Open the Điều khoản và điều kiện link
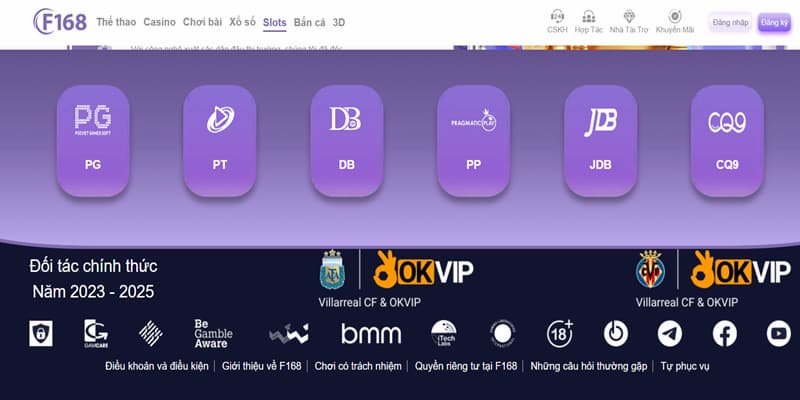Image resolution: width=800 pixels, height=400 pixels. [x=157, y=367]
